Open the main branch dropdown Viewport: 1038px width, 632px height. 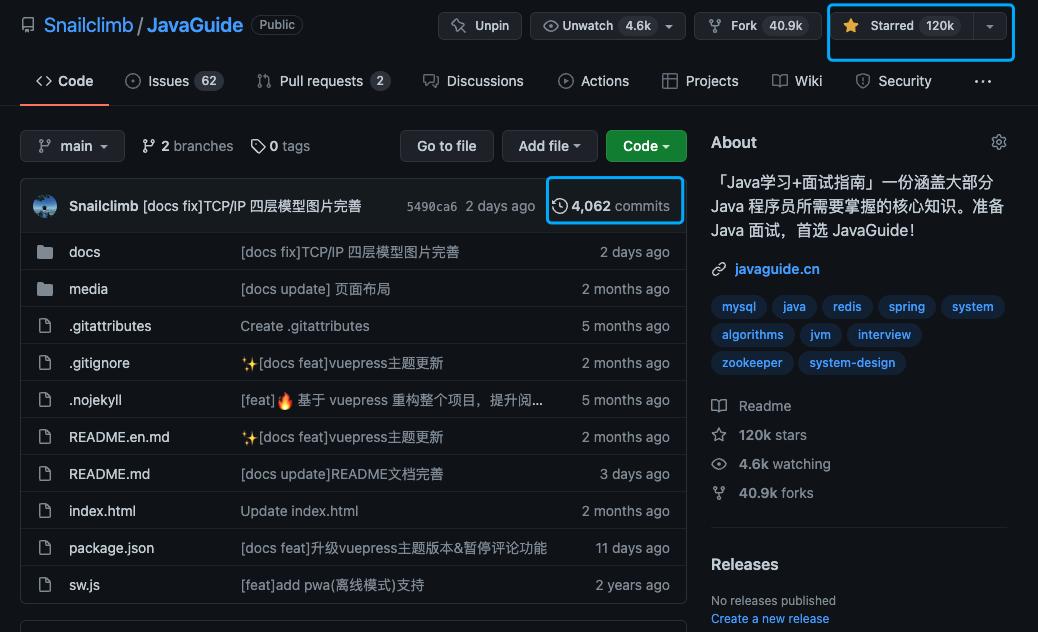pyautogui.click(x=71, y=145)
